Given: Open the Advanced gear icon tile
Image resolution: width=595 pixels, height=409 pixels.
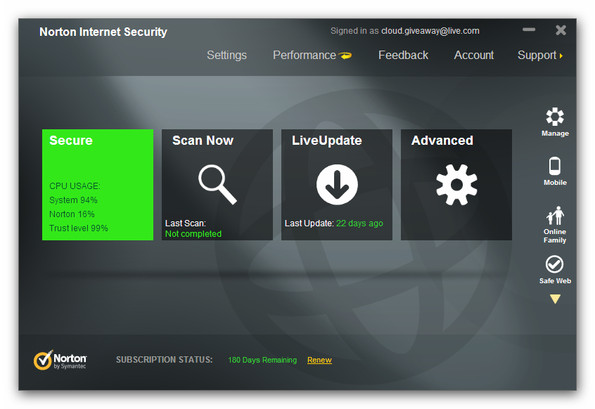Looking at the screenshot, I should [456, 185].
